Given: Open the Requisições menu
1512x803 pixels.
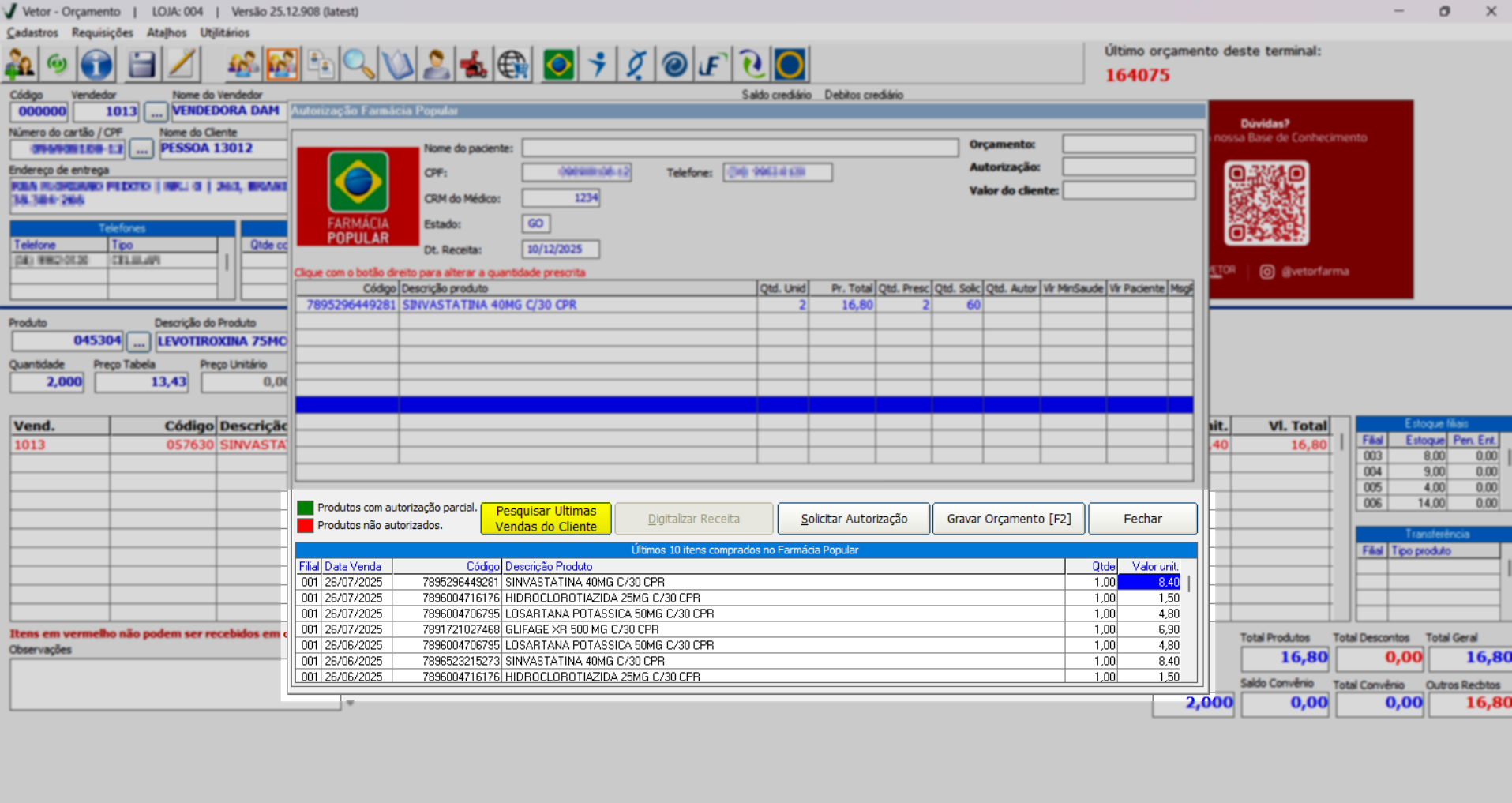Looking at the screenshot, I should [x=102, y=32].
